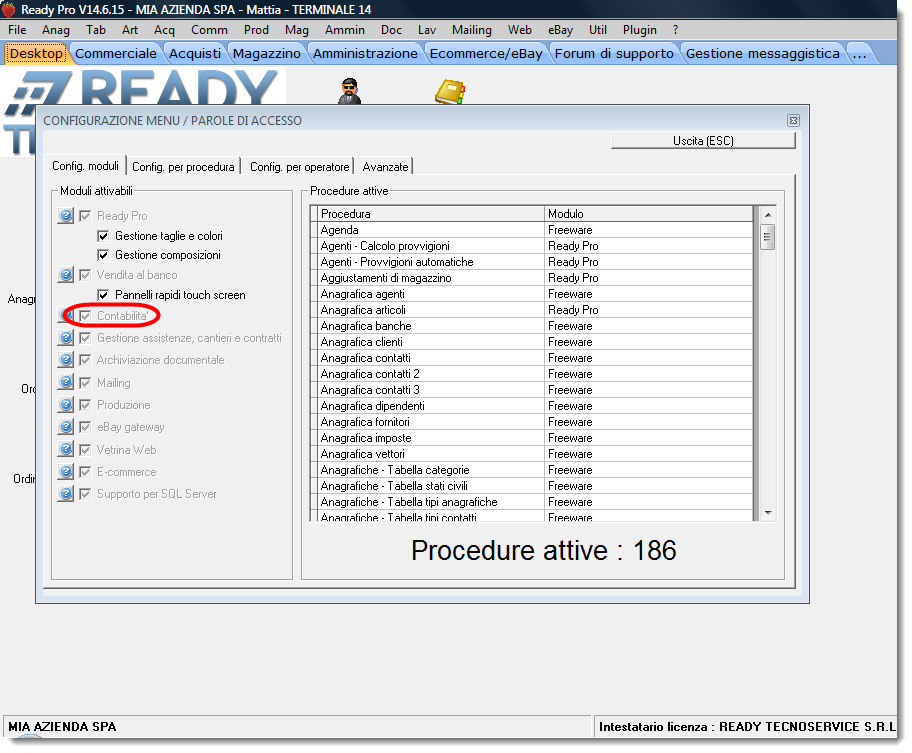Close the Configurazione Menu dialog with X

pos(793,120)
